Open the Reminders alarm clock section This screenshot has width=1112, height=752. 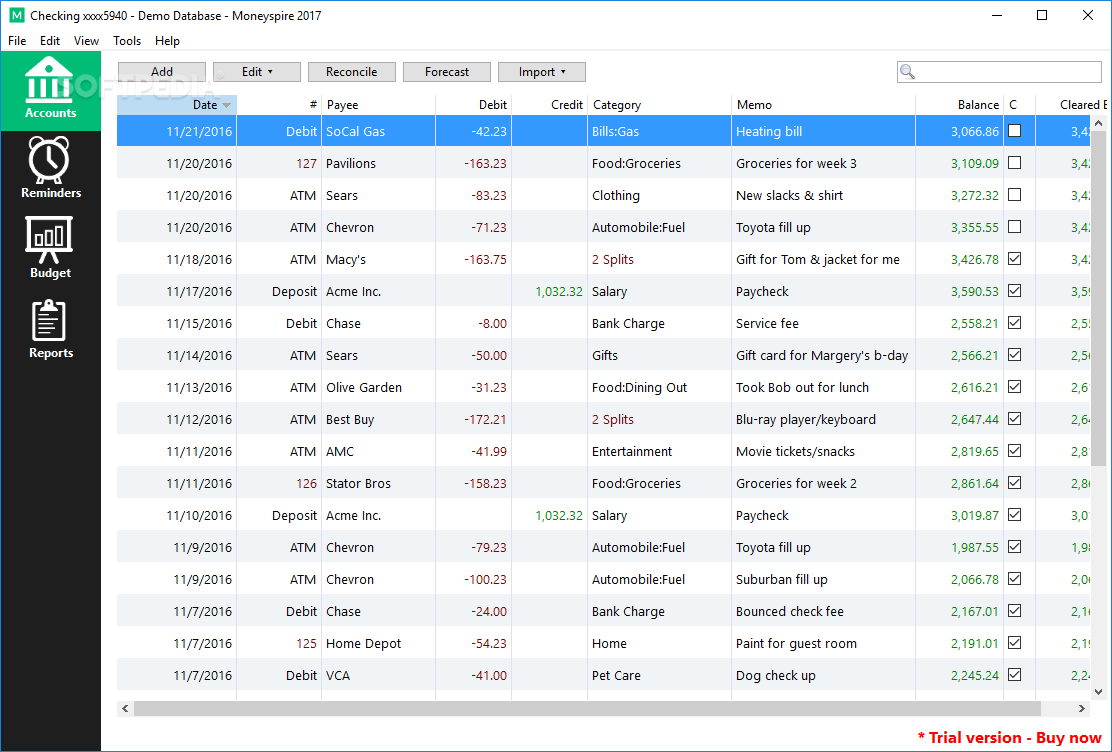click(x=50, y=168)
